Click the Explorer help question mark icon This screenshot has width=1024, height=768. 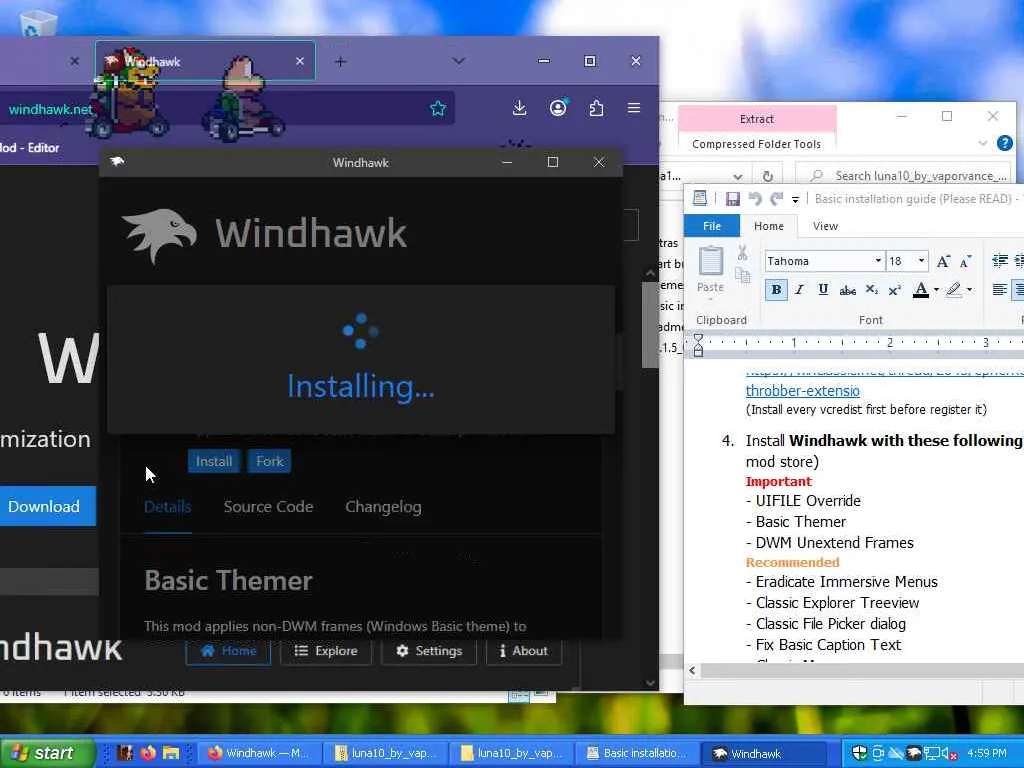[1005, 143]
